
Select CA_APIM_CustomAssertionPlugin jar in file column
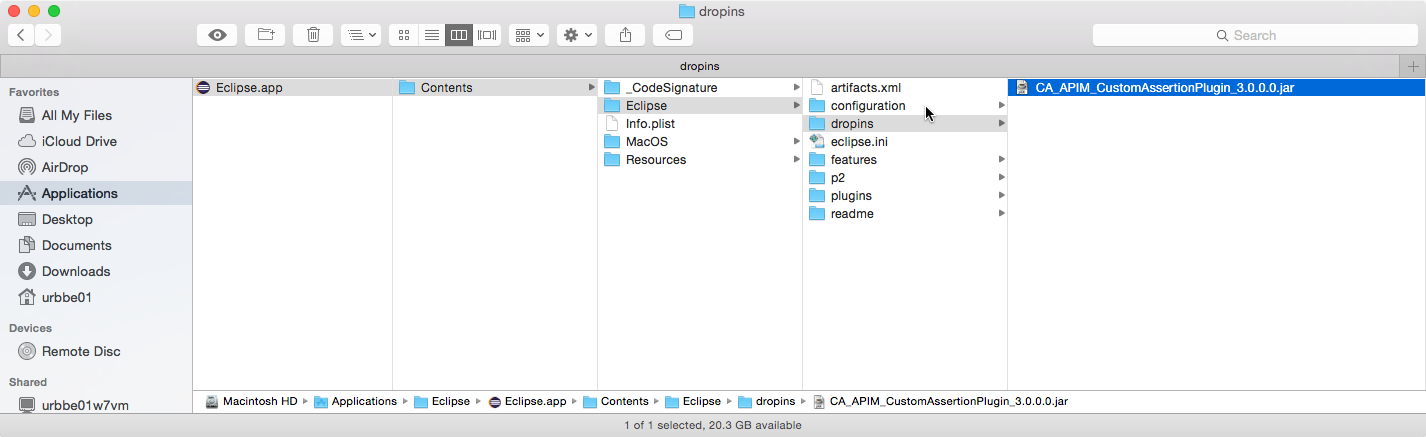pos(1217,87)
